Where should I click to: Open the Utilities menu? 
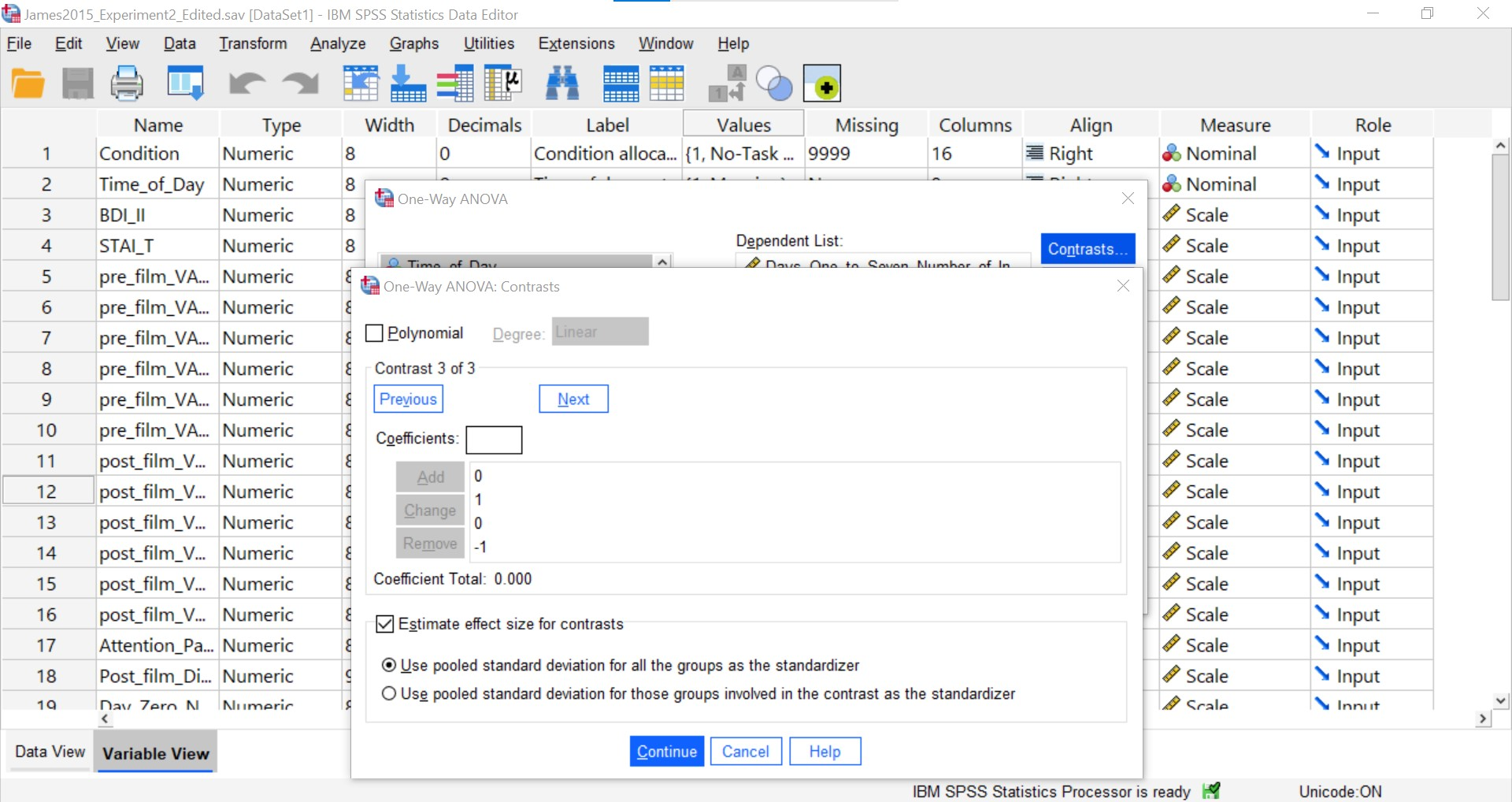tap(489, 43)
